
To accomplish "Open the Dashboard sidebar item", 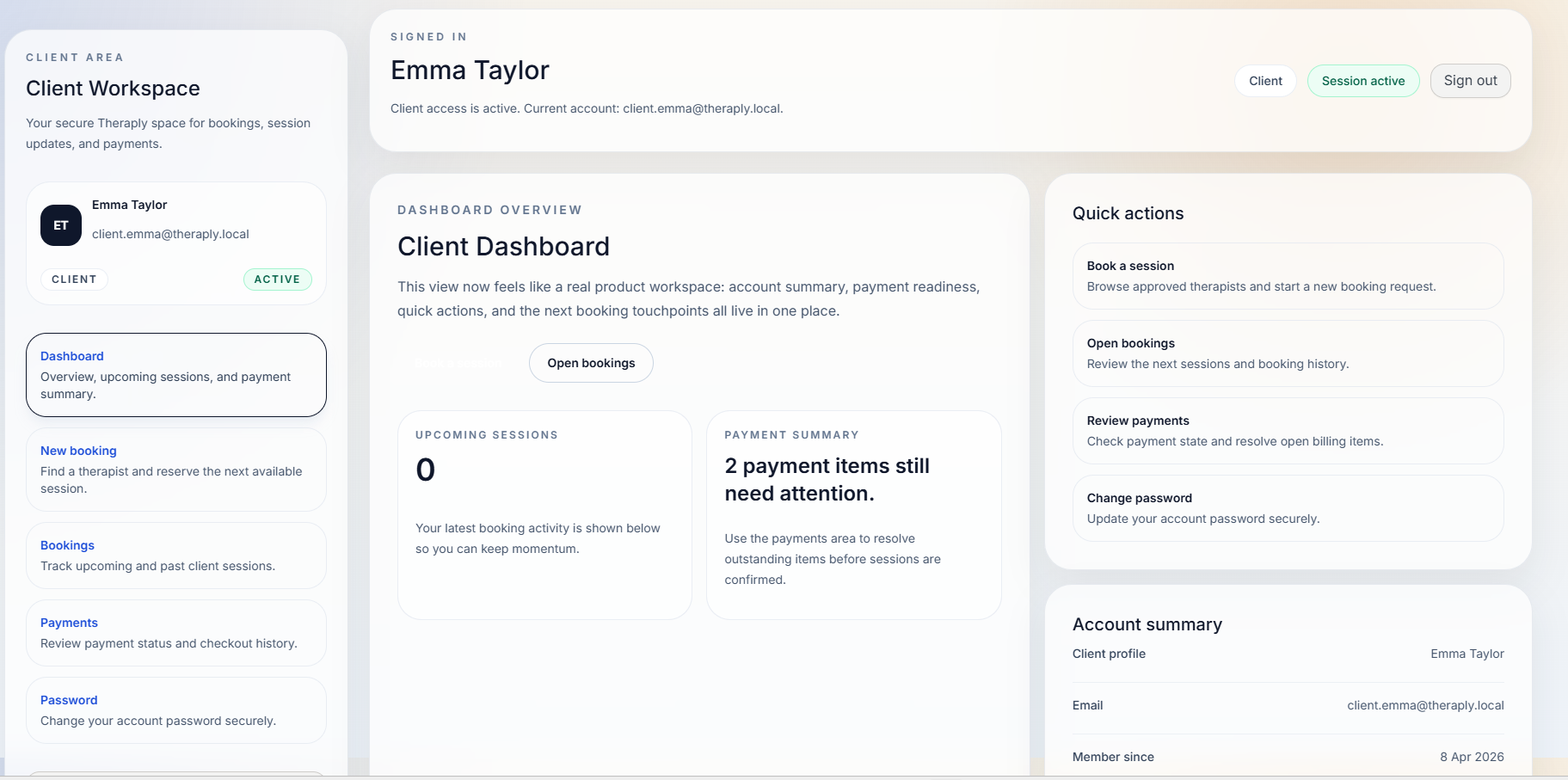I will [x=176, y=375].
